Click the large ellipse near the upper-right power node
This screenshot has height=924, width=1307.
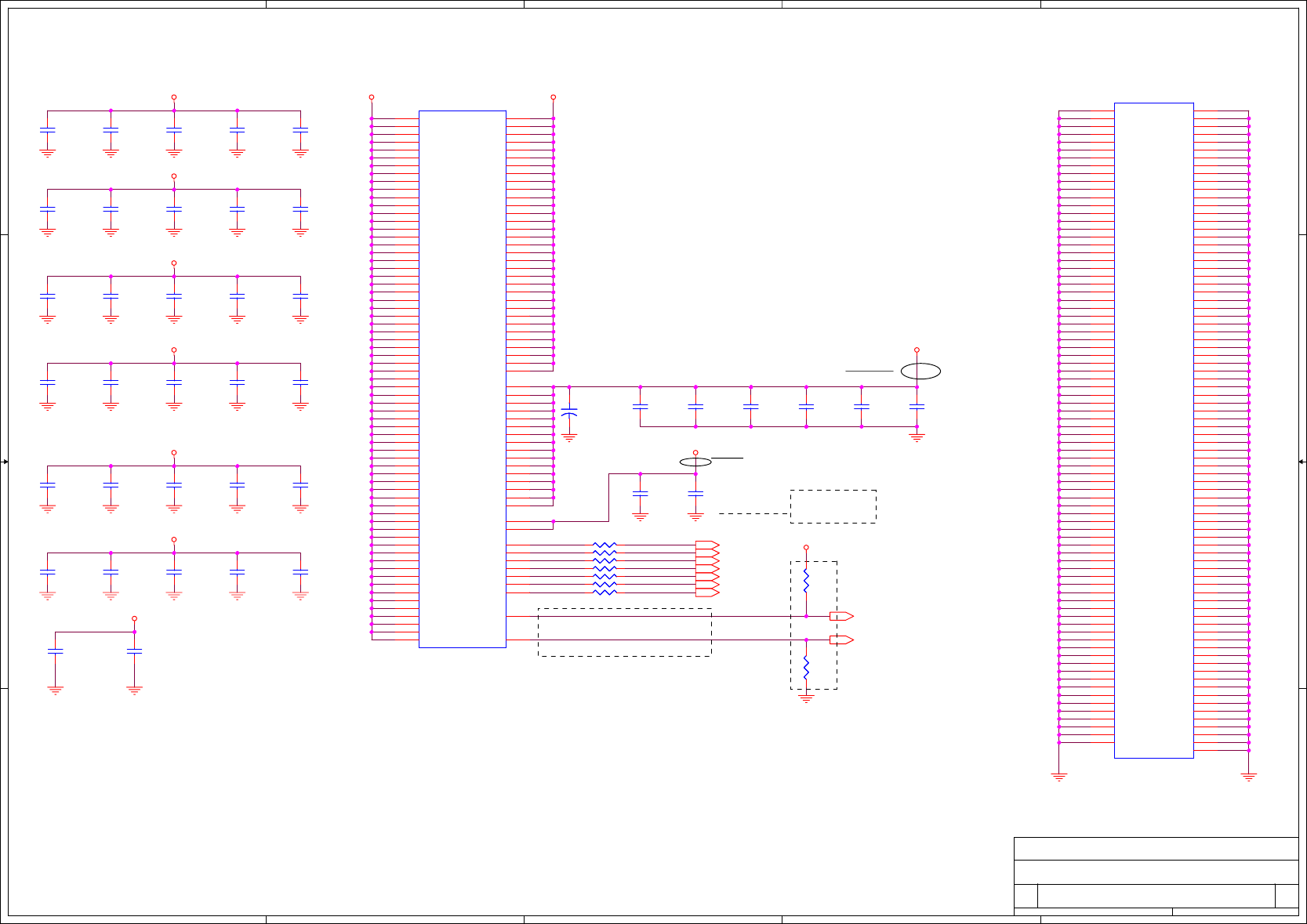point(920,371)
